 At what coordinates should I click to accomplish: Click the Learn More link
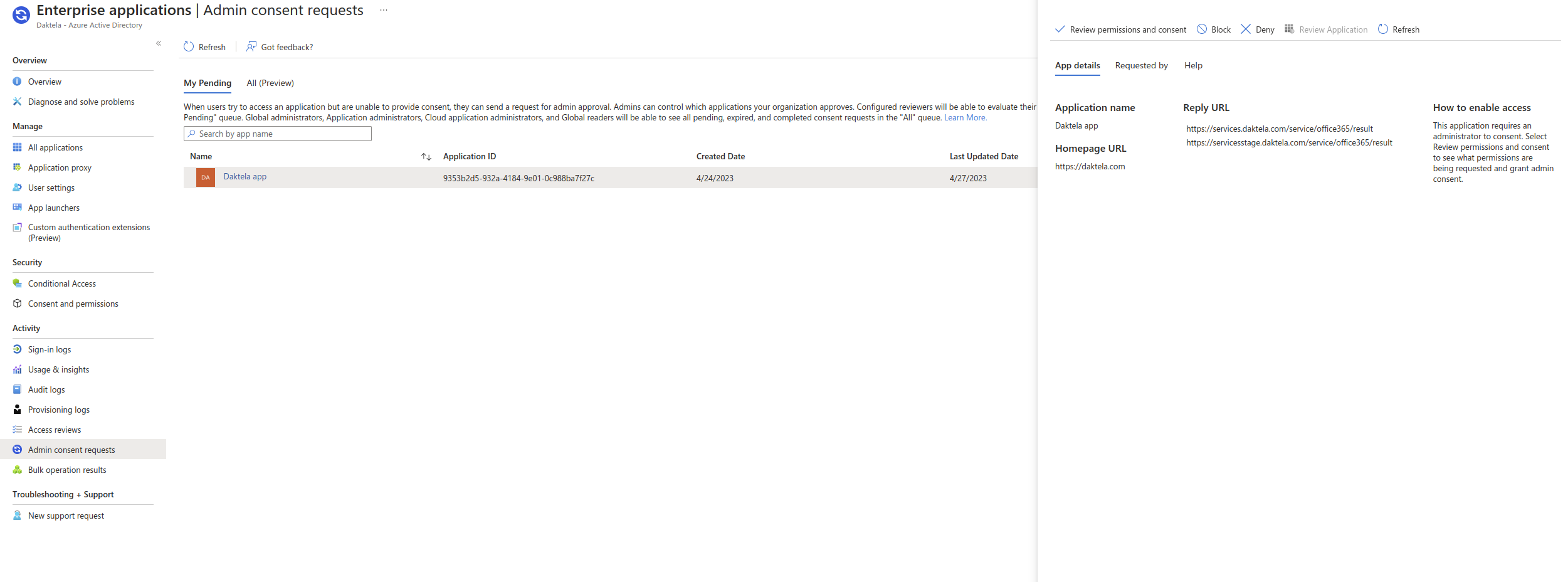(x=965, y=118)
